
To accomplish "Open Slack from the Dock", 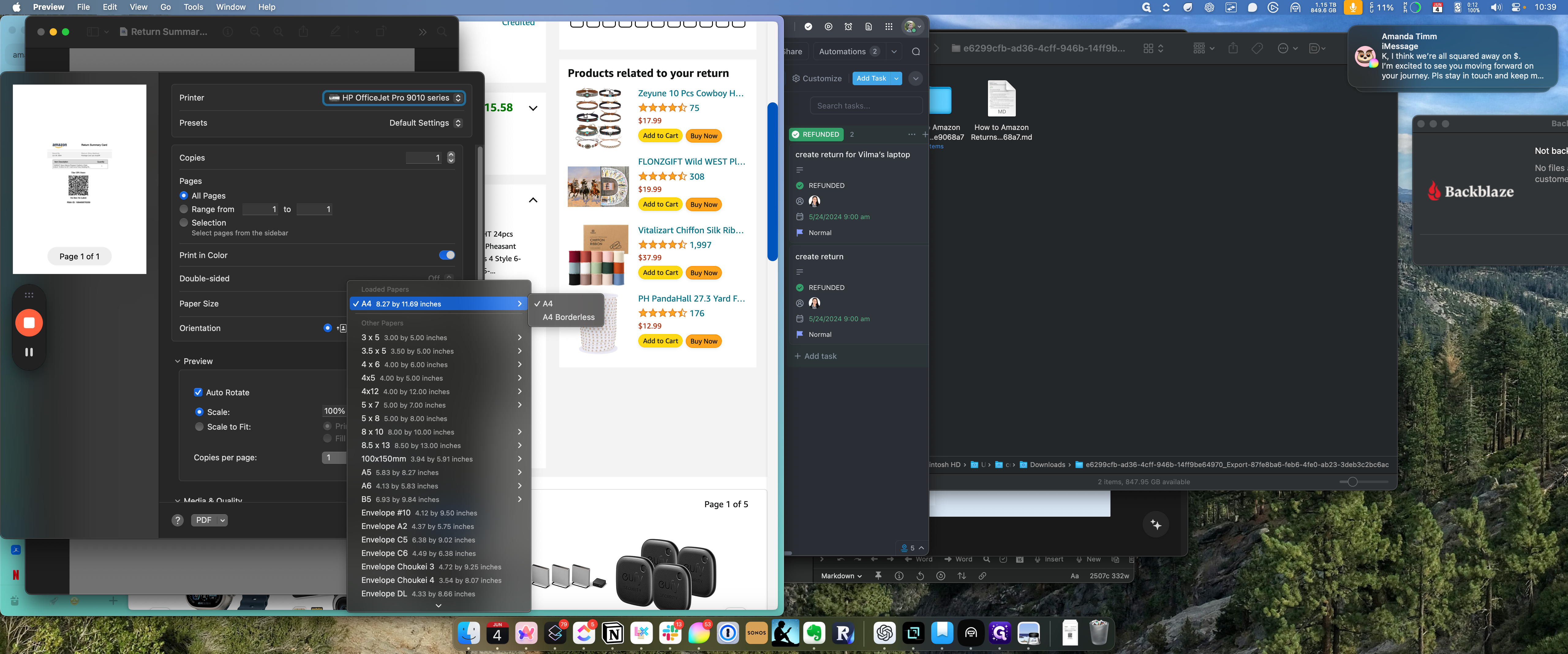I will pyautogui.click(x=670, y=633).
